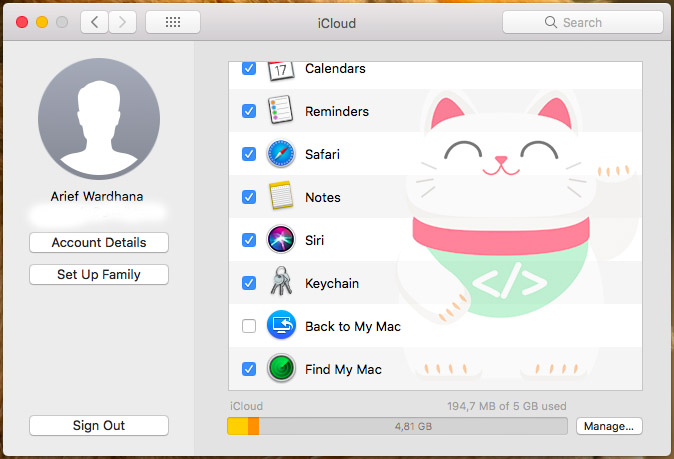Viewport: 674px width, 459px height.
Task: Close the iCloud preferences window
Action: coord(22,22)
